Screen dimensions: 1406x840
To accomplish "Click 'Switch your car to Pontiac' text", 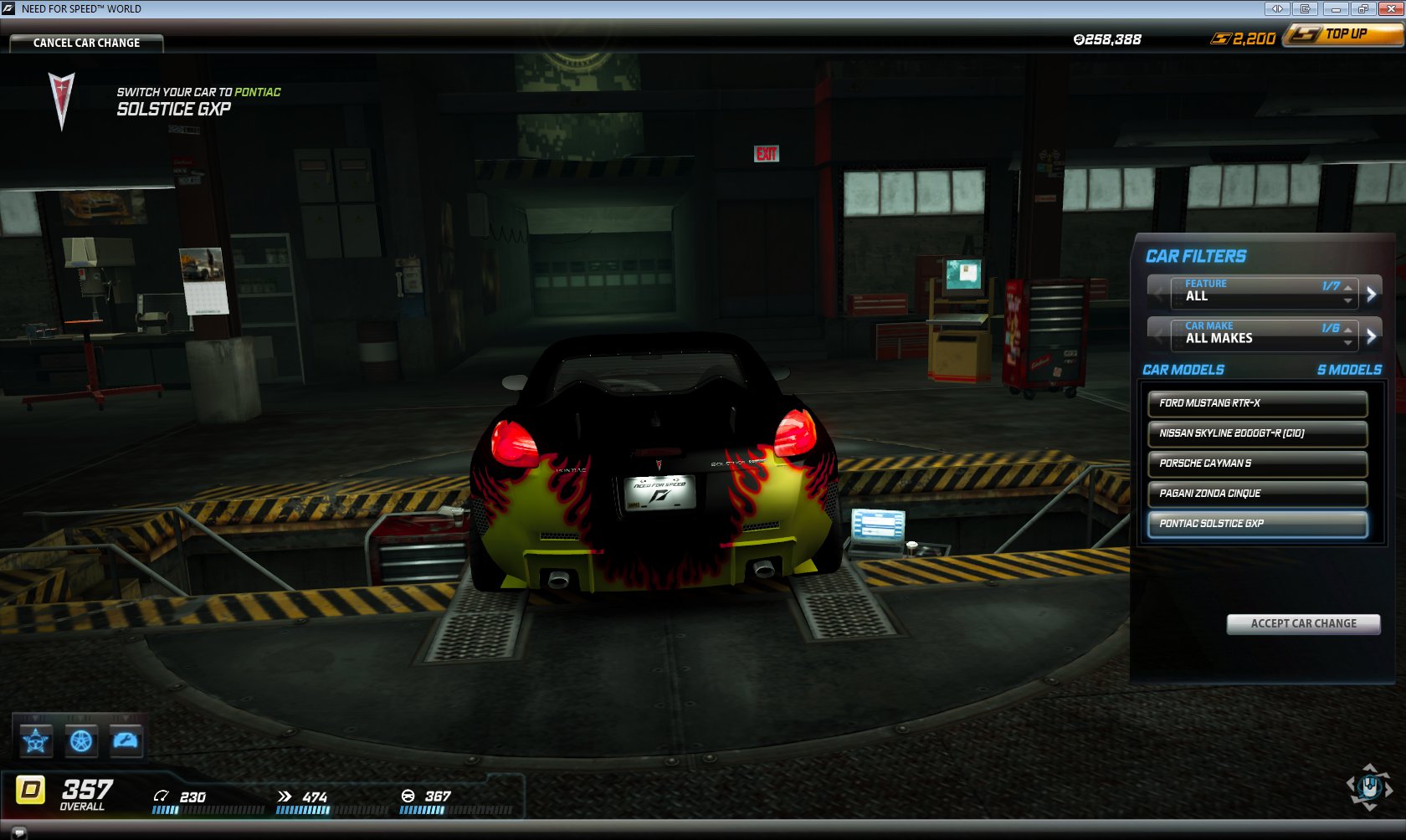I will pyautogui.click(x=198, y=92).
